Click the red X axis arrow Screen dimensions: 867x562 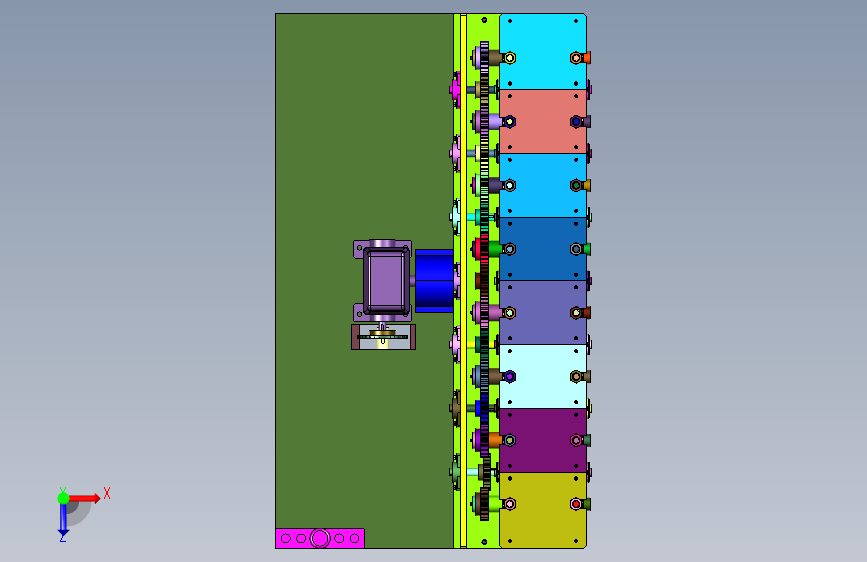coord(85,498)
